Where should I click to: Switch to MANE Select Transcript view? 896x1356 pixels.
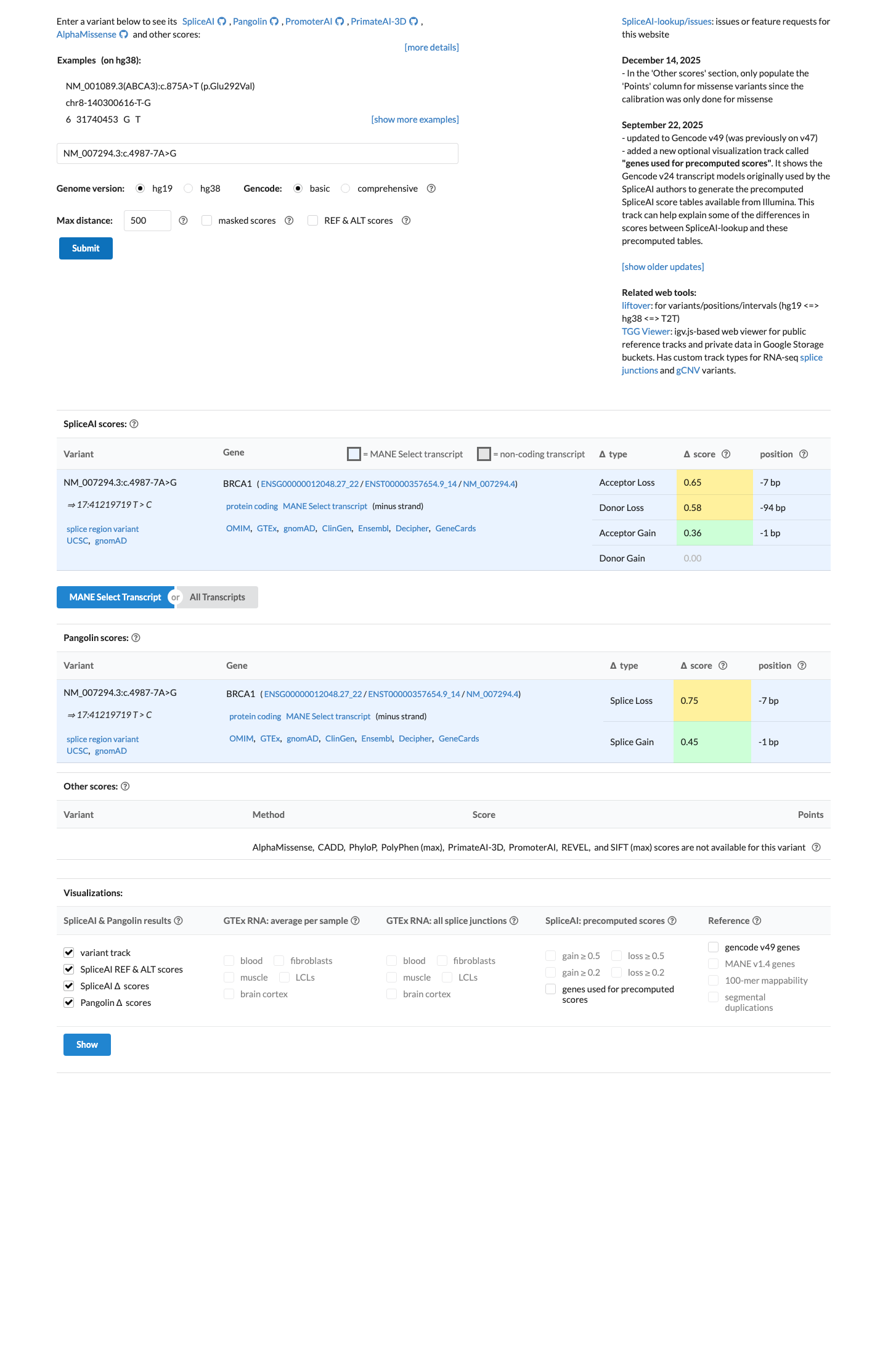click(x=115, y=597)
